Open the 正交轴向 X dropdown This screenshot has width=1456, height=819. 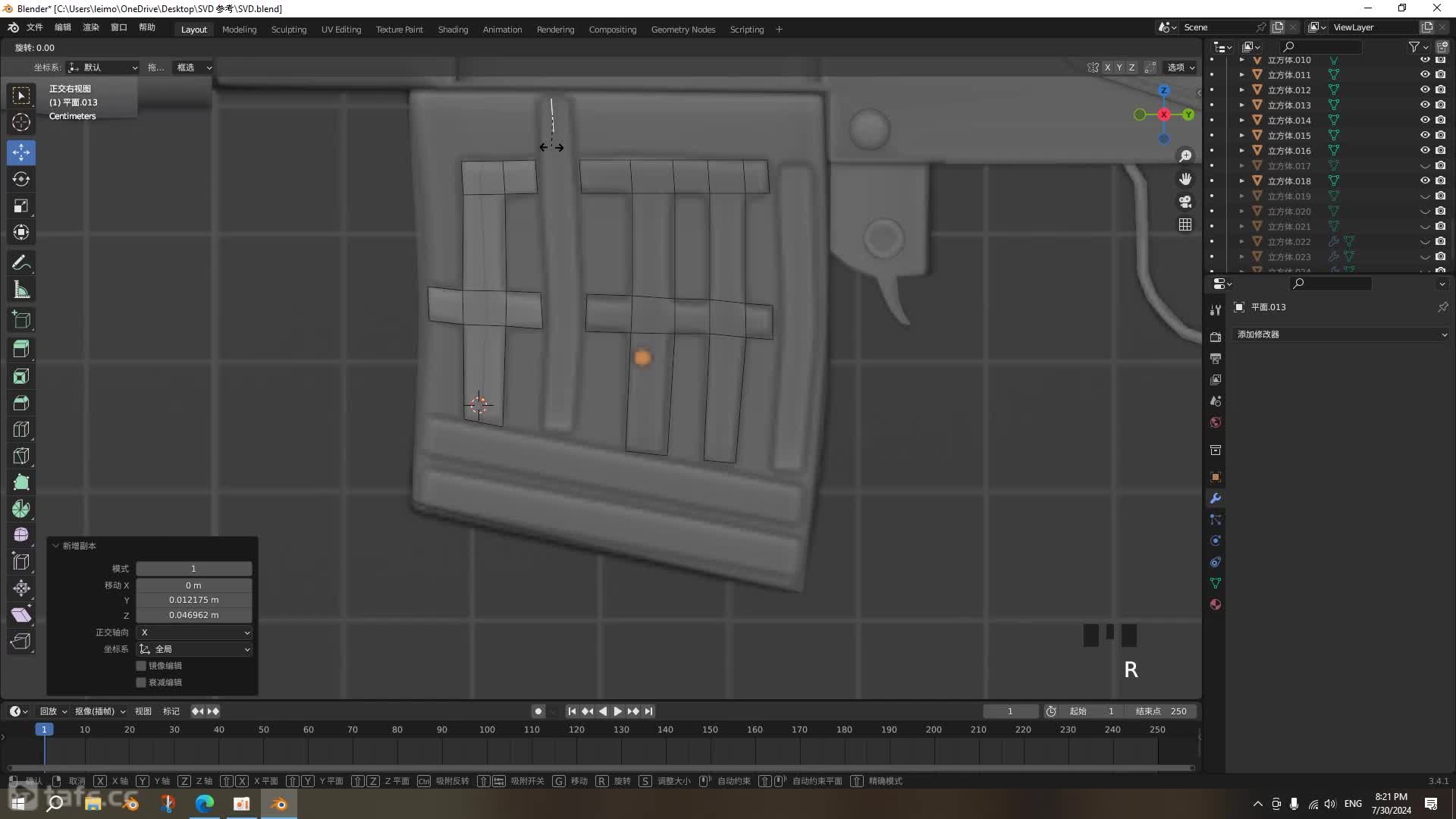[194, 632]
